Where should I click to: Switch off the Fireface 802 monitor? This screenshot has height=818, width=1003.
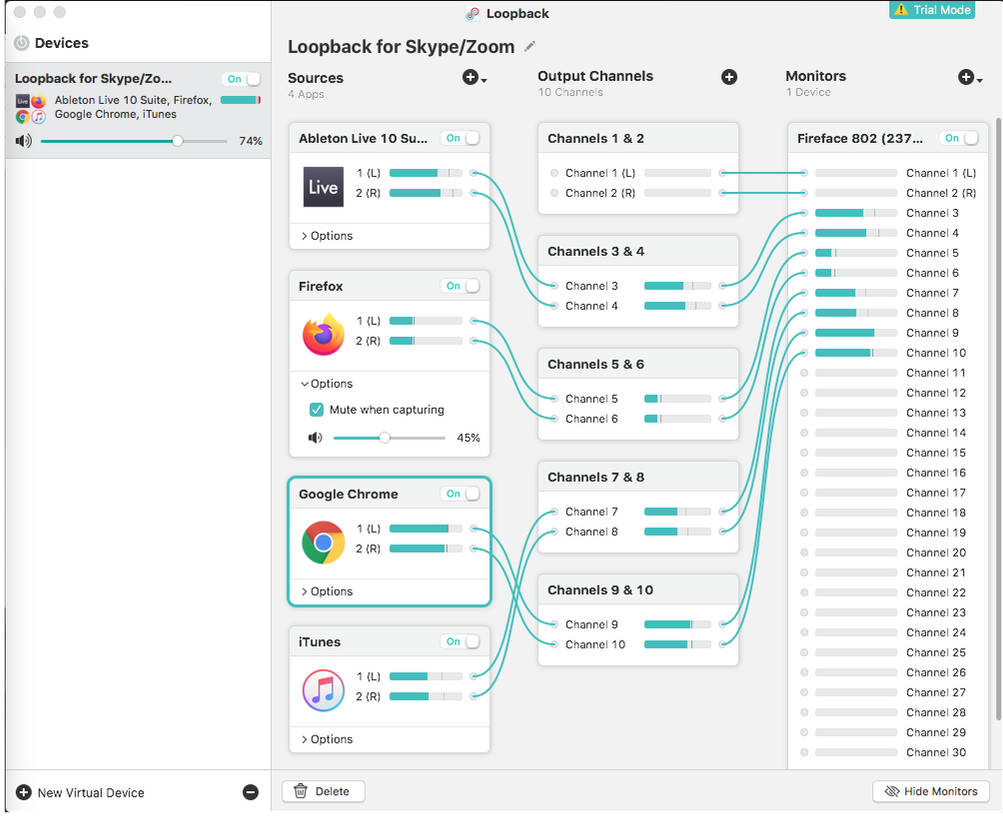(959, 138)
